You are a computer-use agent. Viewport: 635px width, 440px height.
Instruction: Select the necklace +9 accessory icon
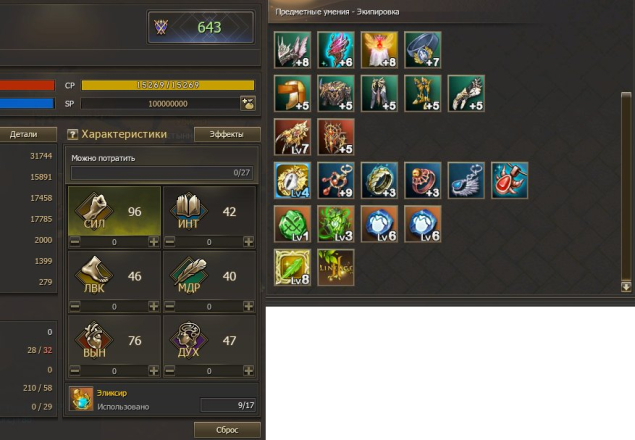(x=336, y=180)
